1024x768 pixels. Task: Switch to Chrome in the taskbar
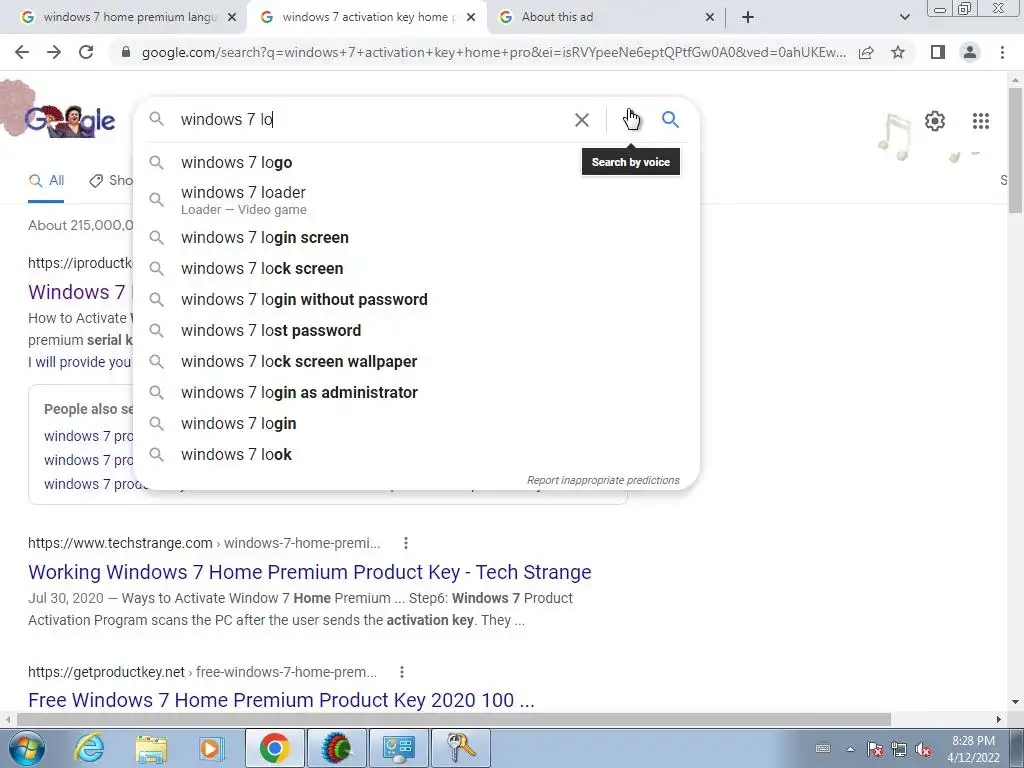point(274,748)
